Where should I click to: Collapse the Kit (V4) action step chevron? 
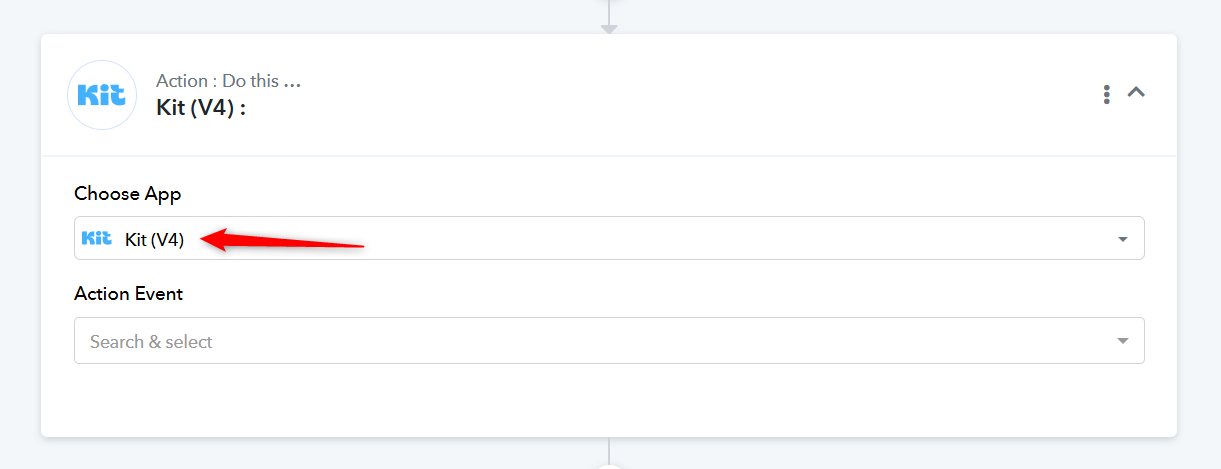click(1136, 92)
